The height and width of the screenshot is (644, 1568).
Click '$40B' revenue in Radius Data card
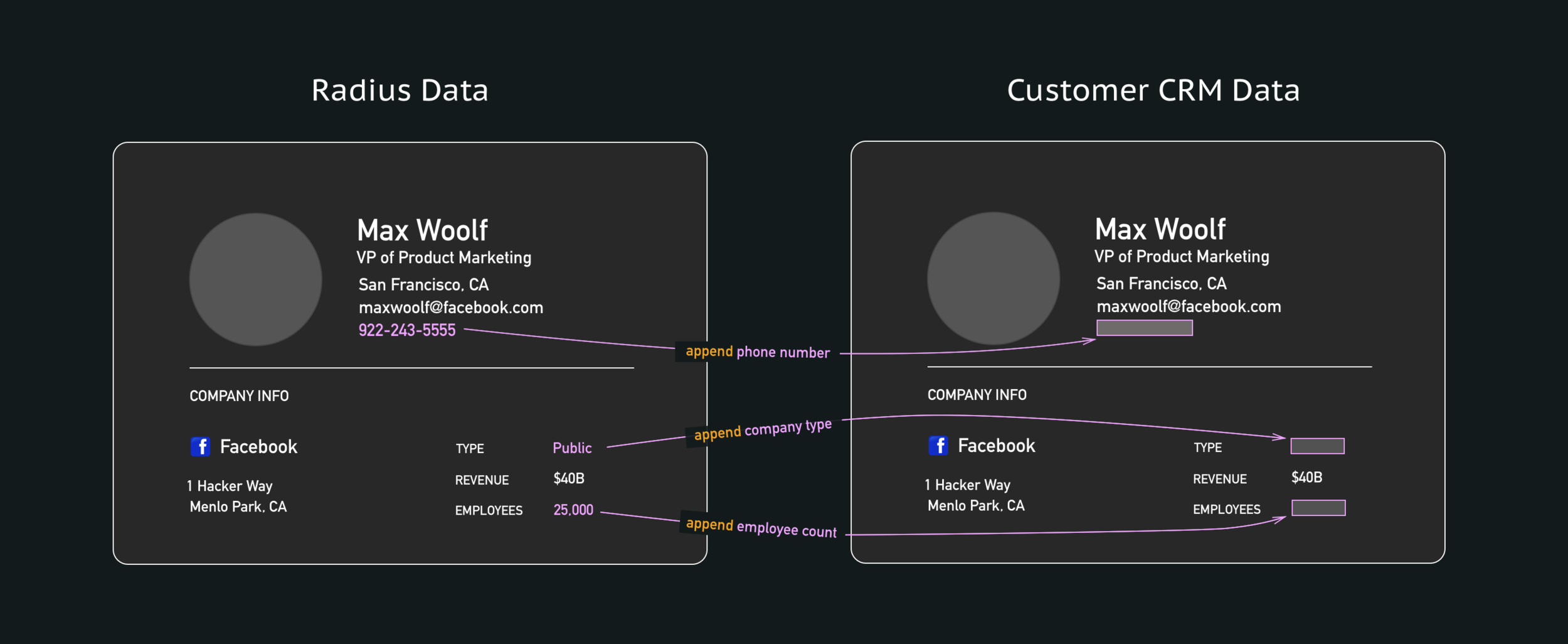click(x=569, y=479)
